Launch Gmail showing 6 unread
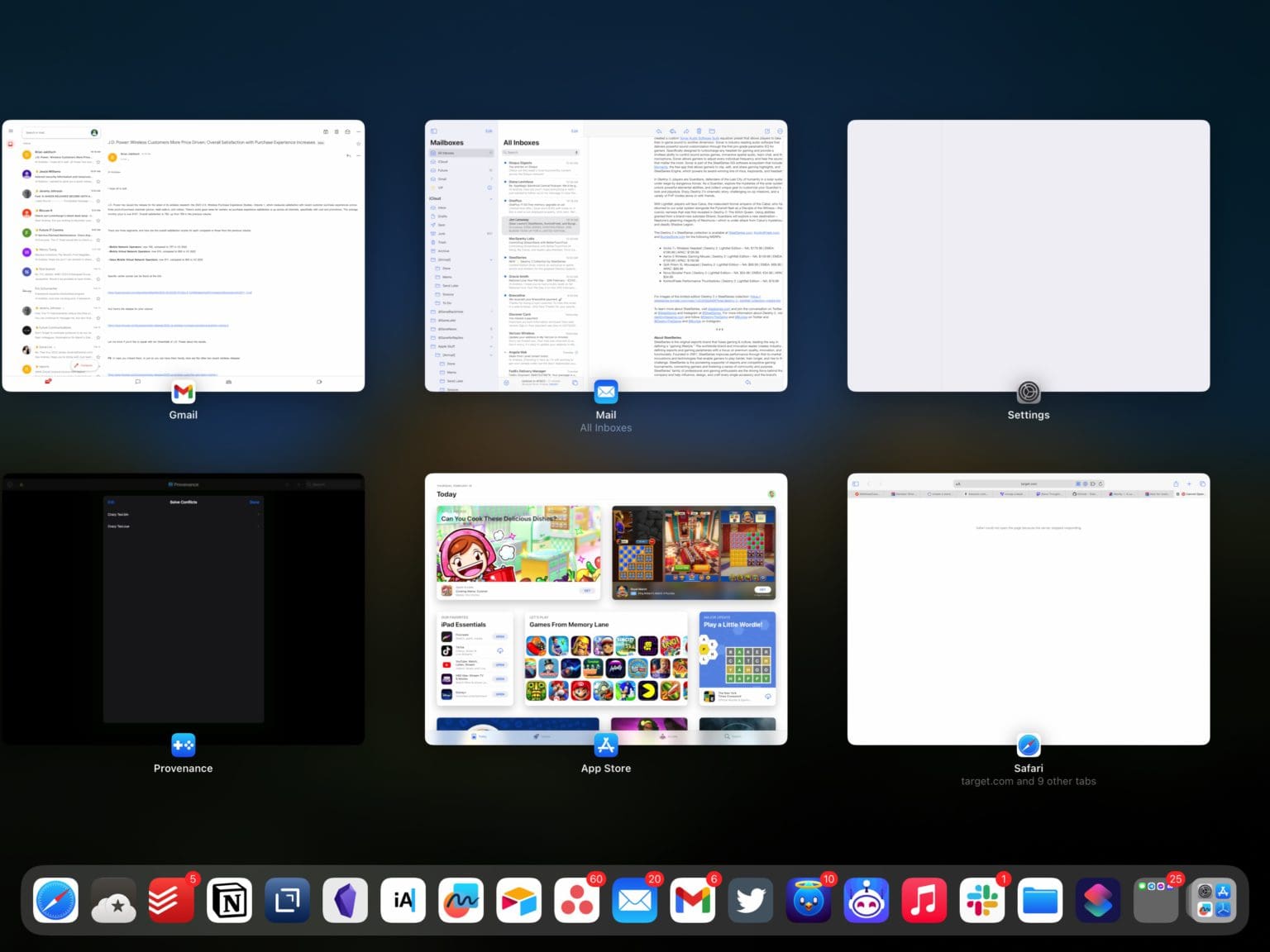Viewport: 1270px width, 952px height. pos(692,900)
